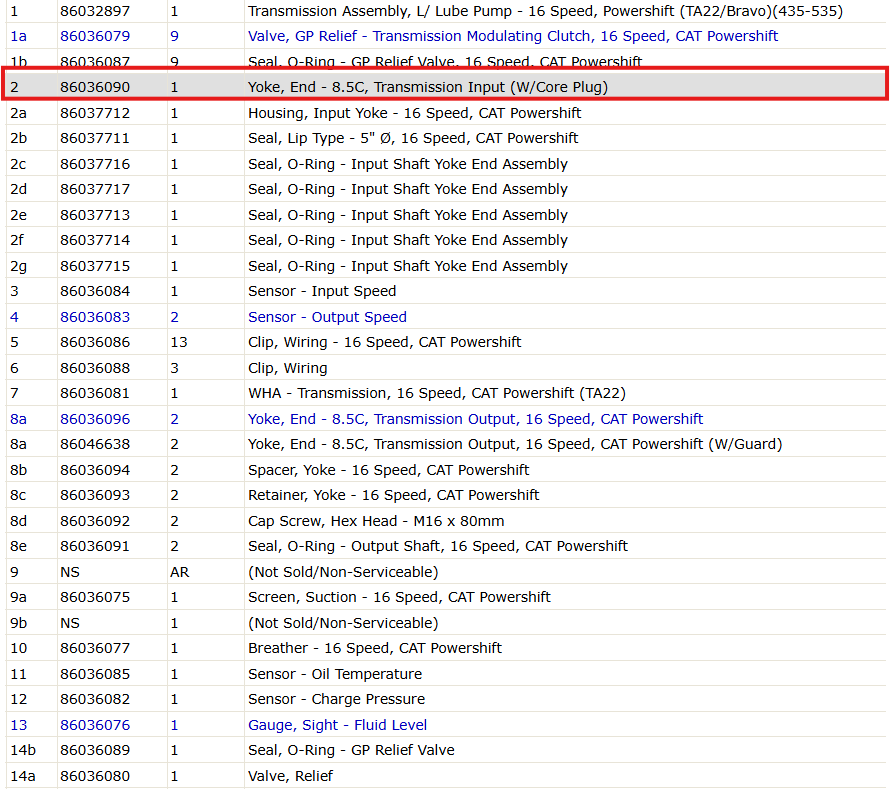Select part number 86036088
Viewport: 890px width, 789px height.
pos(95,368)
